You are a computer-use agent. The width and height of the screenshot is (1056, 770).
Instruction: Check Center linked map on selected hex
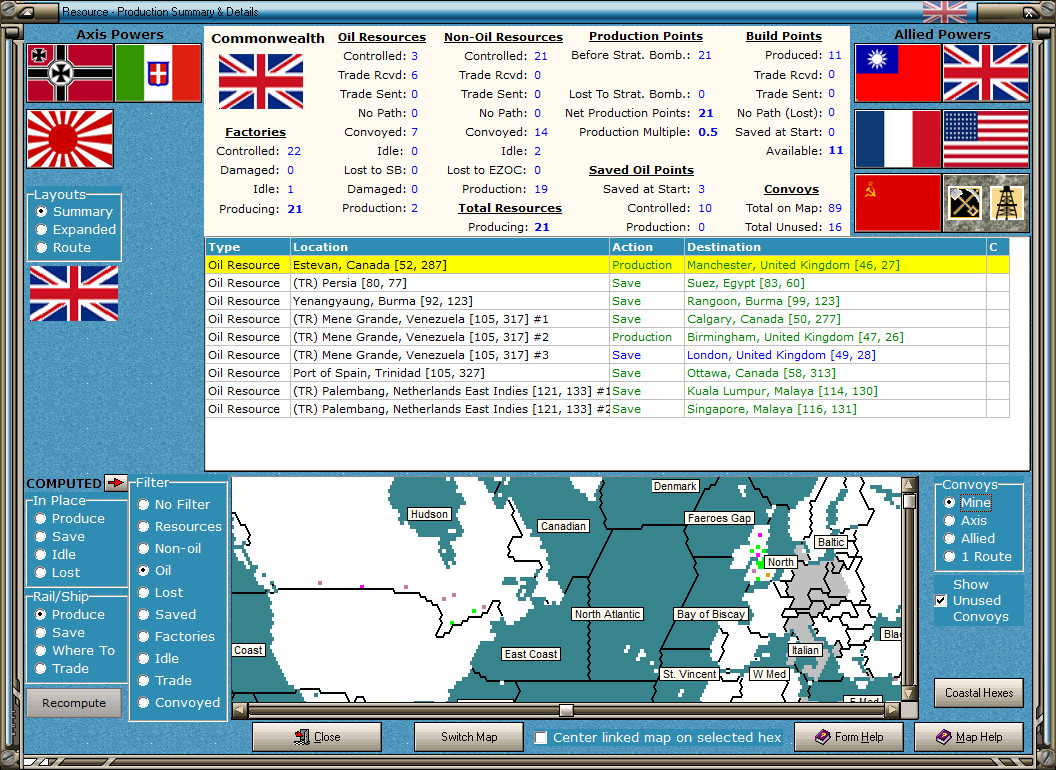pyautogui.click(x=540, y=738)
